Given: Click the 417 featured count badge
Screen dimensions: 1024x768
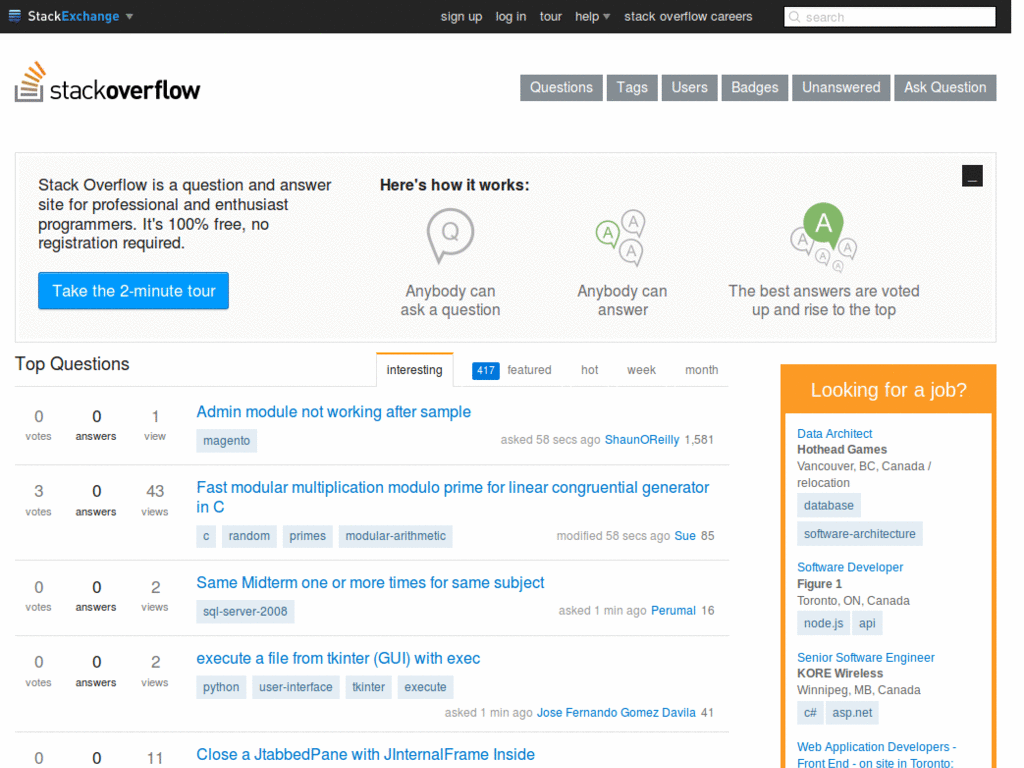Looking at the screenshot, I should [x=485, y=370].
